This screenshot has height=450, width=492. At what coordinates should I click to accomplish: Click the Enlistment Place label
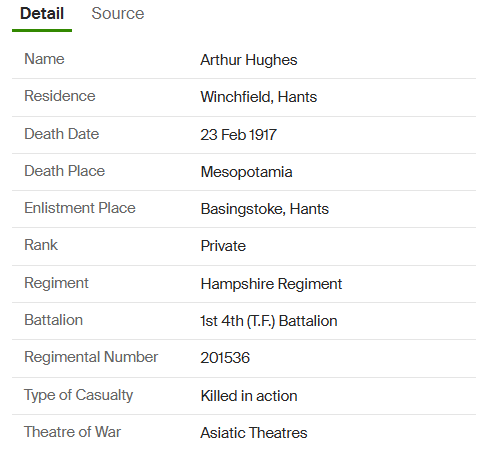(80, 208)
